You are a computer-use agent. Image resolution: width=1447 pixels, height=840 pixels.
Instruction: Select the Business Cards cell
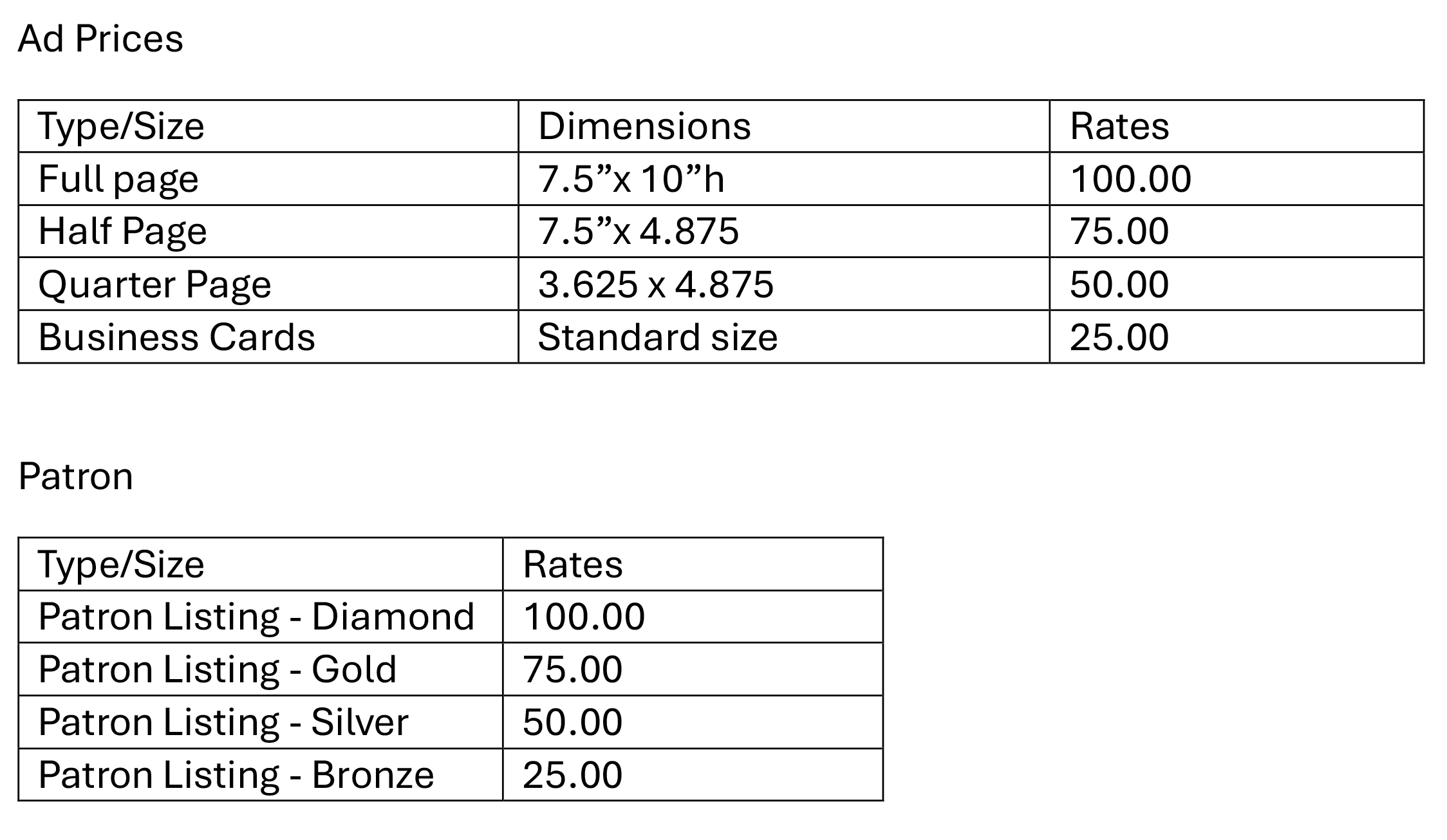[x=176, y=337]
